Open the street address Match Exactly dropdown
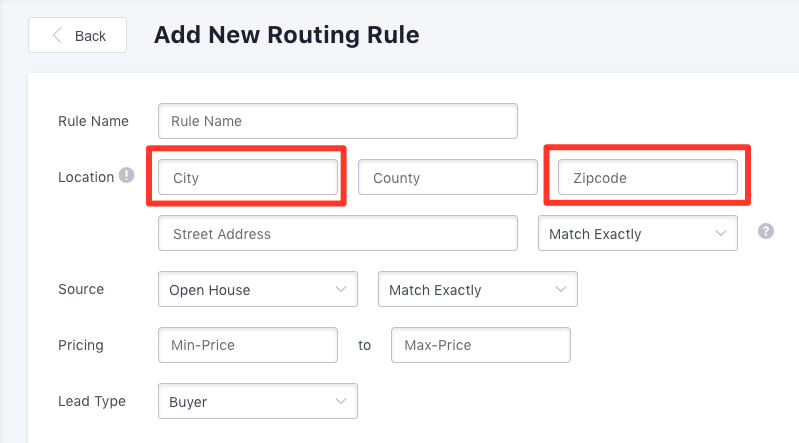This screenshot has width=799, height=443. [x=637, y=233]
